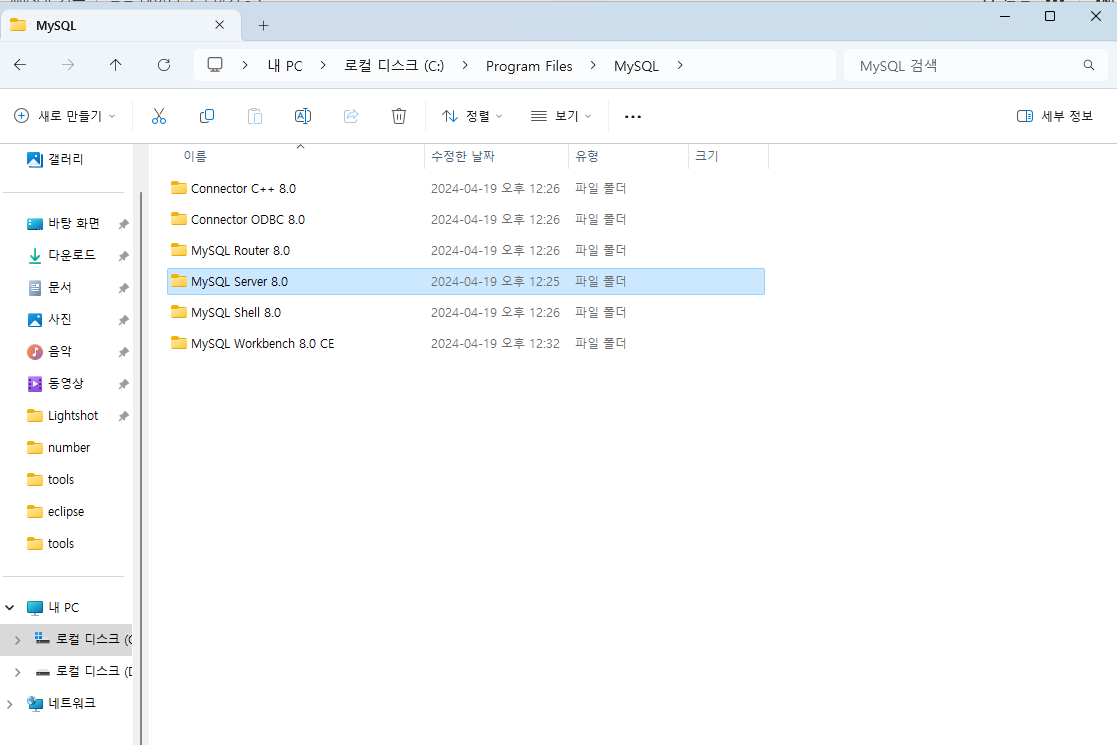This screenshot has height=745, width=1117.
Task: Collapse the 내 PC tree node
Action: (x=10, y=608)
